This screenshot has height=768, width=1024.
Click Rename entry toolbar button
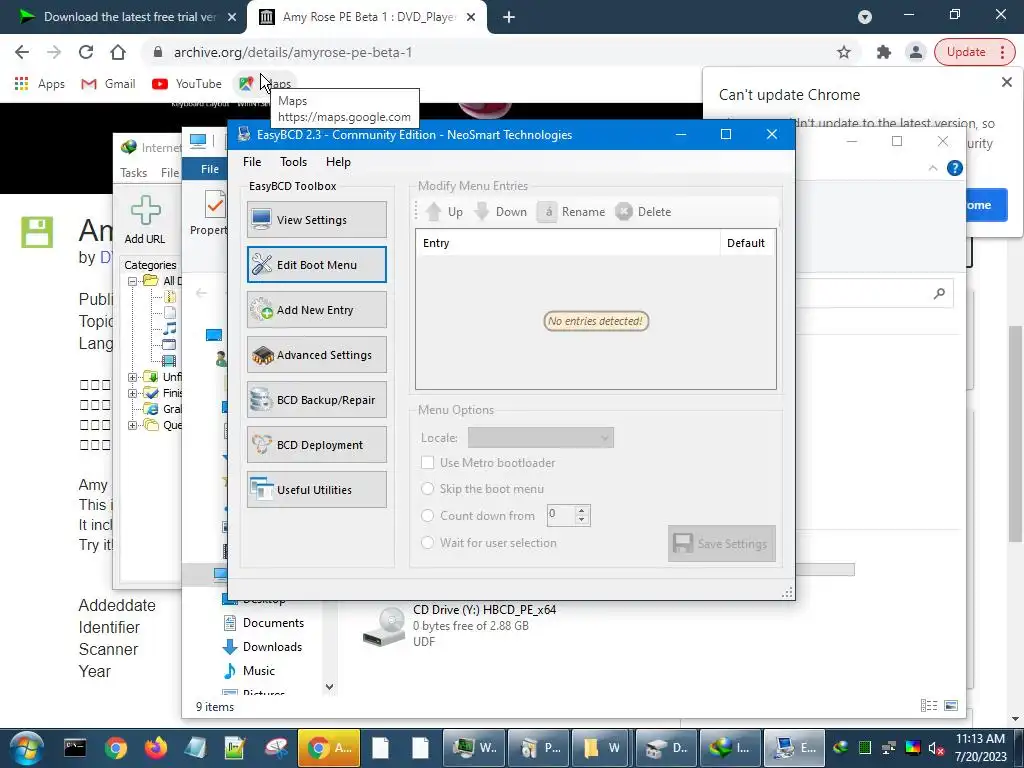click(571, 212)
